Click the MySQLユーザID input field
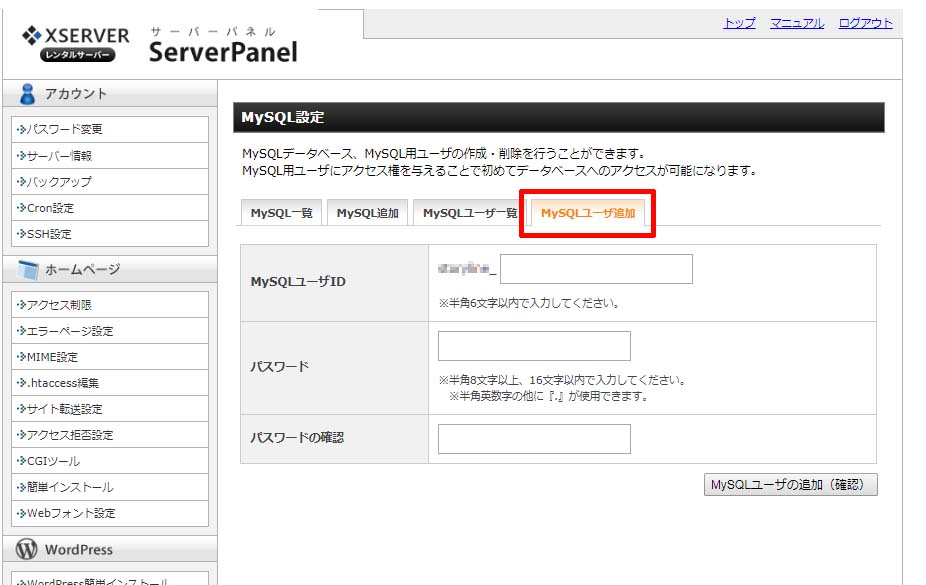926x585 pixels. (x=596, y=269)
